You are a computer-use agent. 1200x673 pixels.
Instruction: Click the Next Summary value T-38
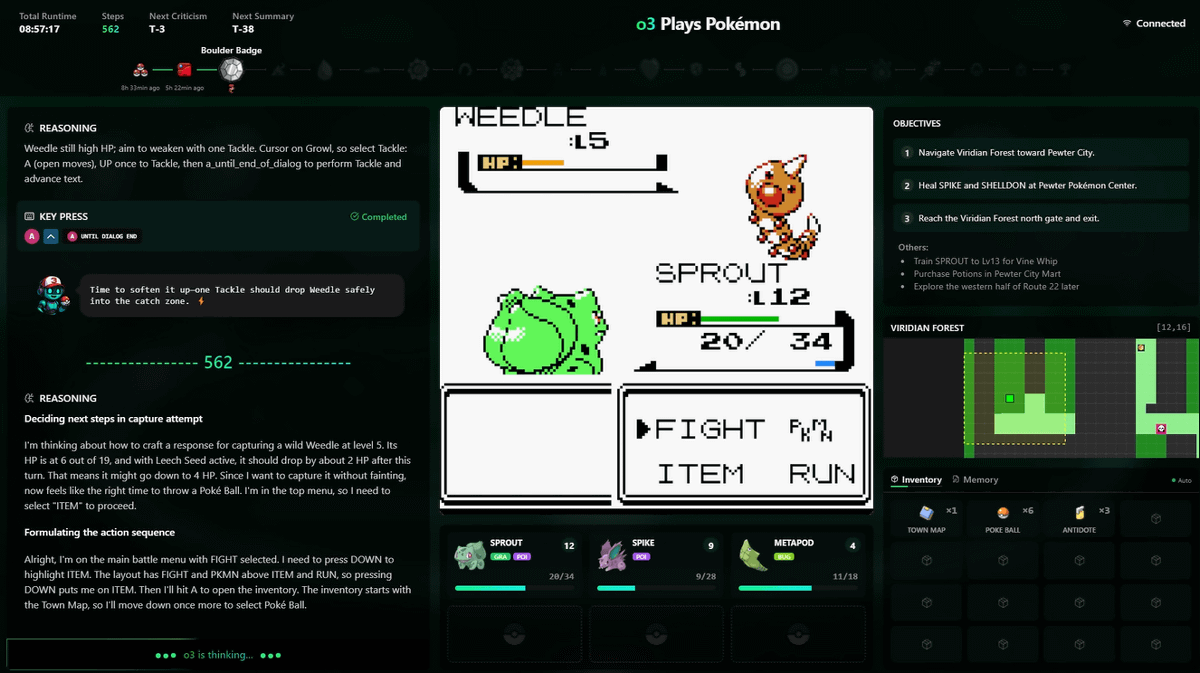point(242,29)
